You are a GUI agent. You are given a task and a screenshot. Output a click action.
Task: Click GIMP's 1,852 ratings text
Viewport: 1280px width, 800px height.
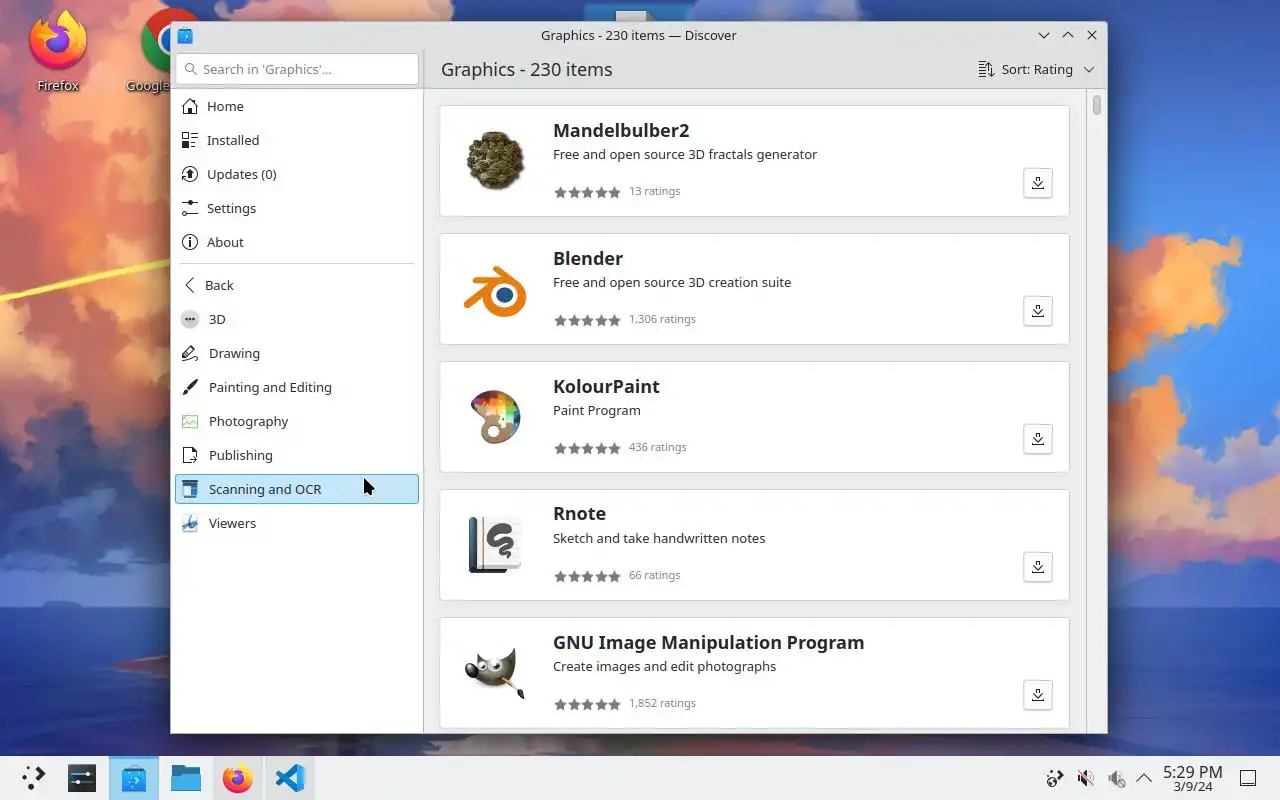coord(662,703)
